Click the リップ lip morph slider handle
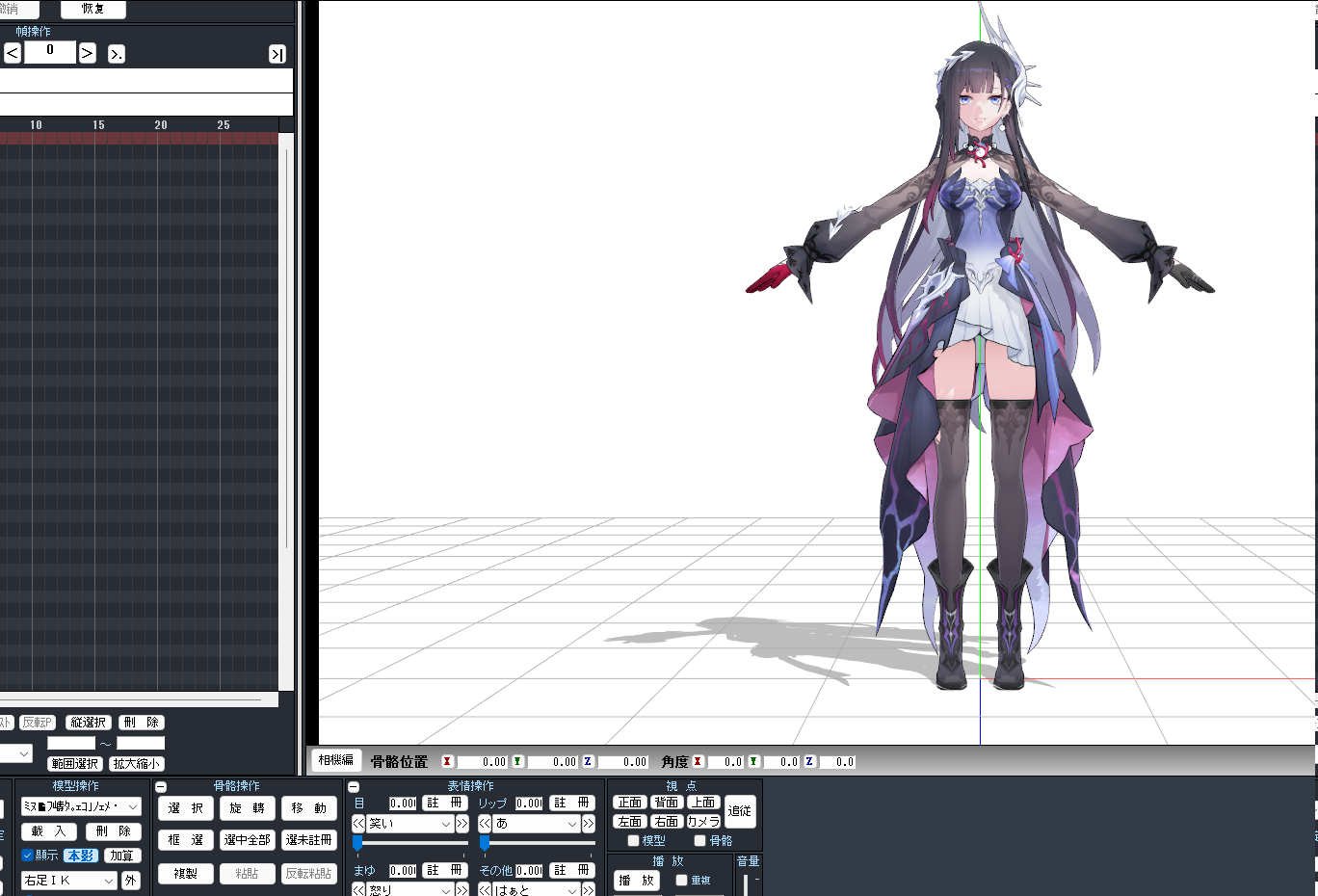 [x=485, y=844]
